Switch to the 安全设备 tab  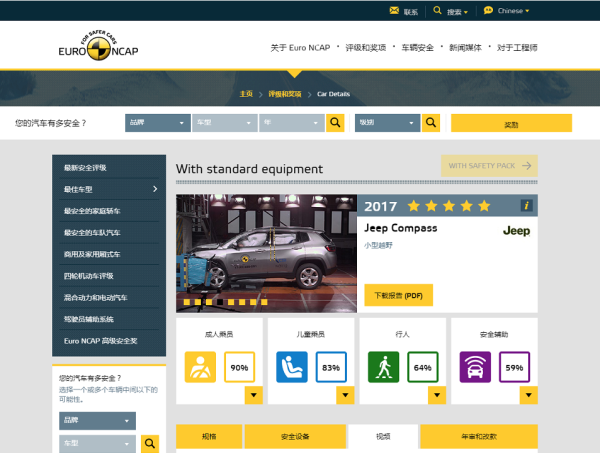coord(295,436)
